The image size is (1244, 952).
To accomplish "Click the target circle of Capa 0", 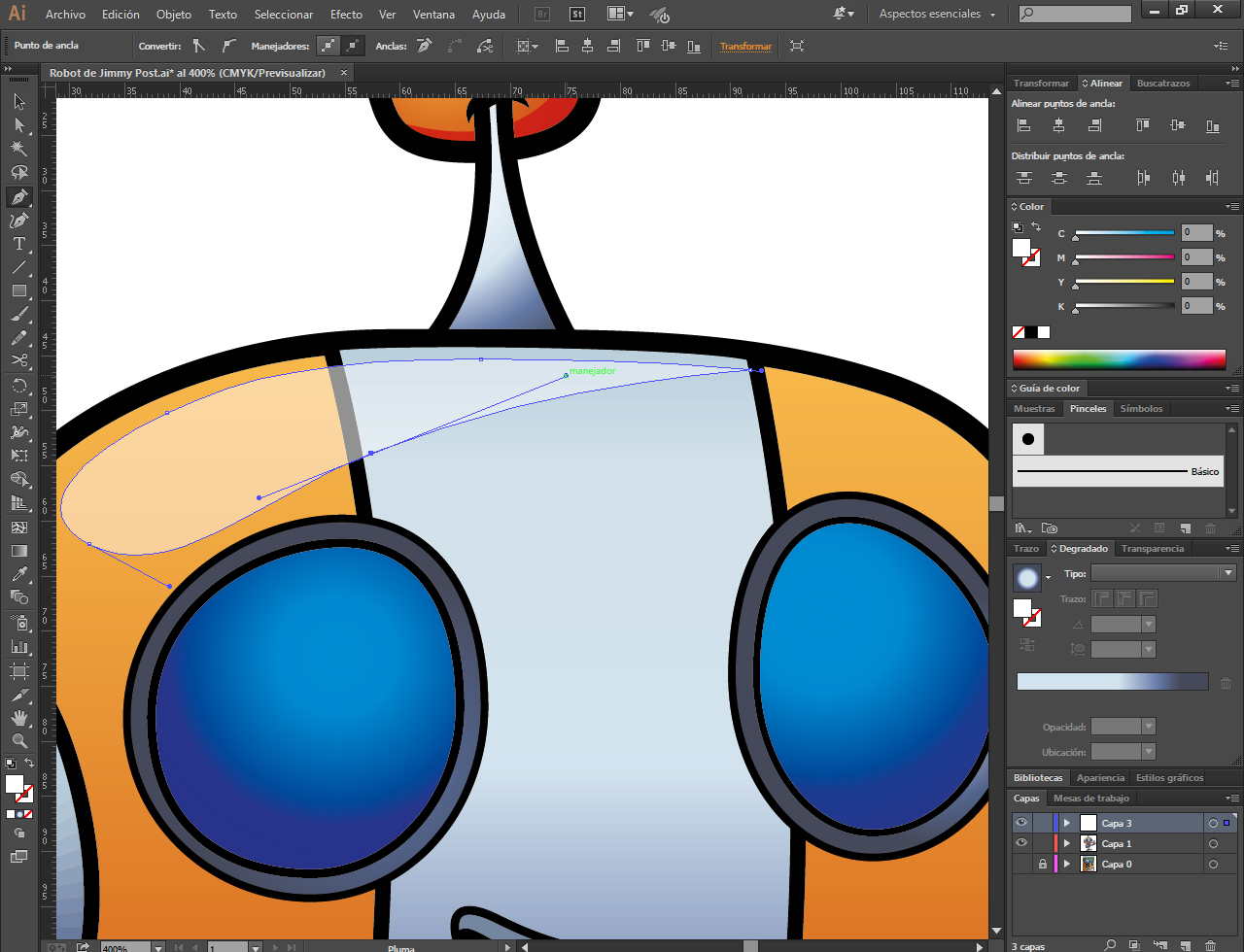I will [x=1213, y=864].
